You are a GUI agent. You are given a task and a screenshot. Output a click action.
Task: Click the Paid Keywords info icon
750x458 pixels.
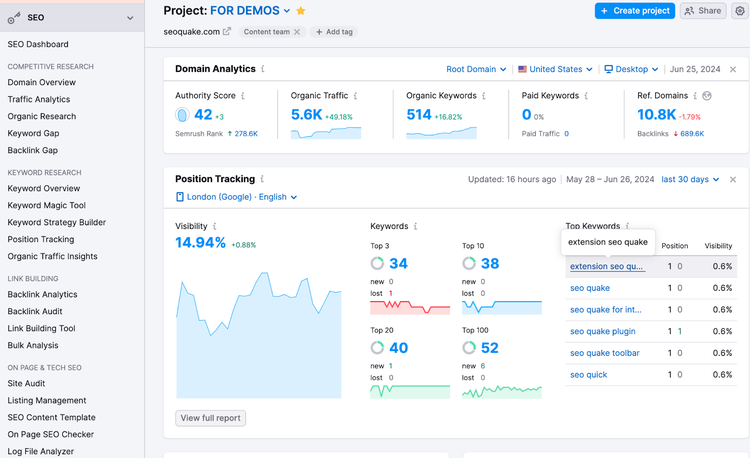pyautogui.click(x=586, y=96)
